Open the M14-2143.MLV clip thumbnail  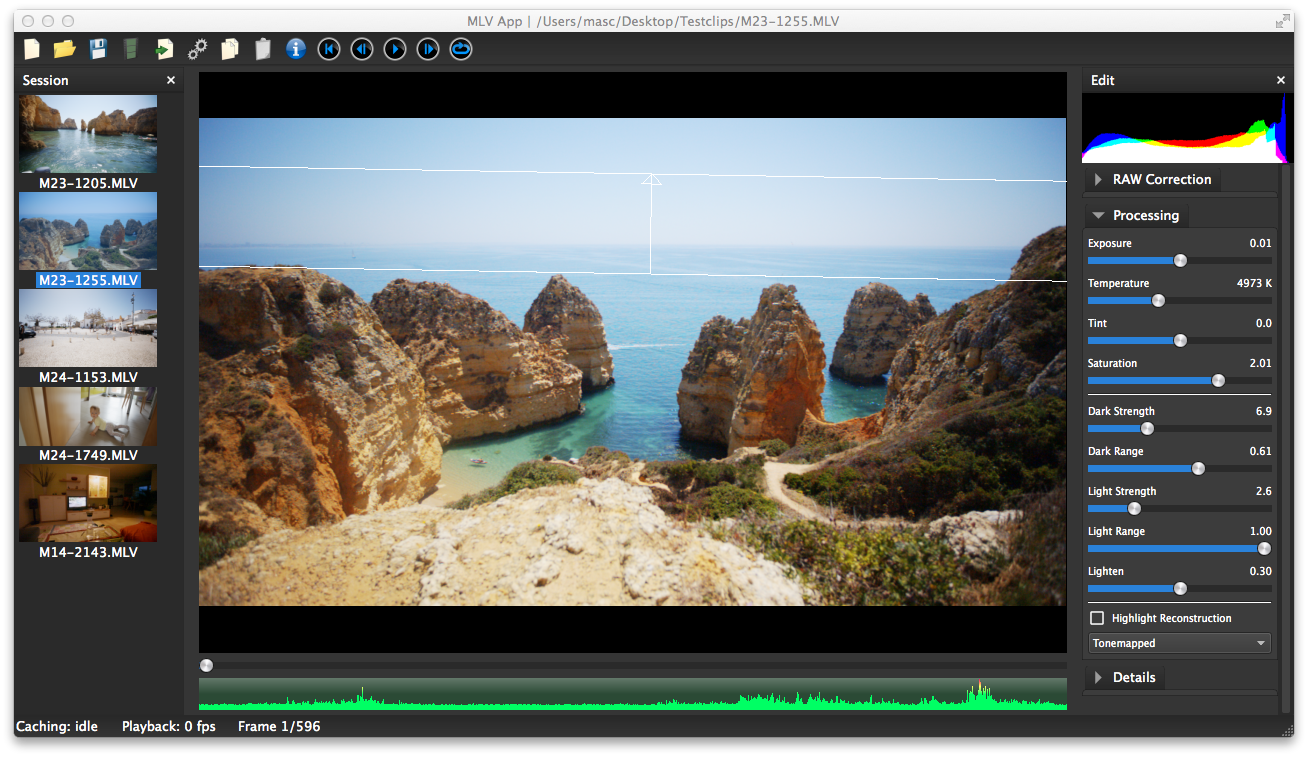(88, 503)
